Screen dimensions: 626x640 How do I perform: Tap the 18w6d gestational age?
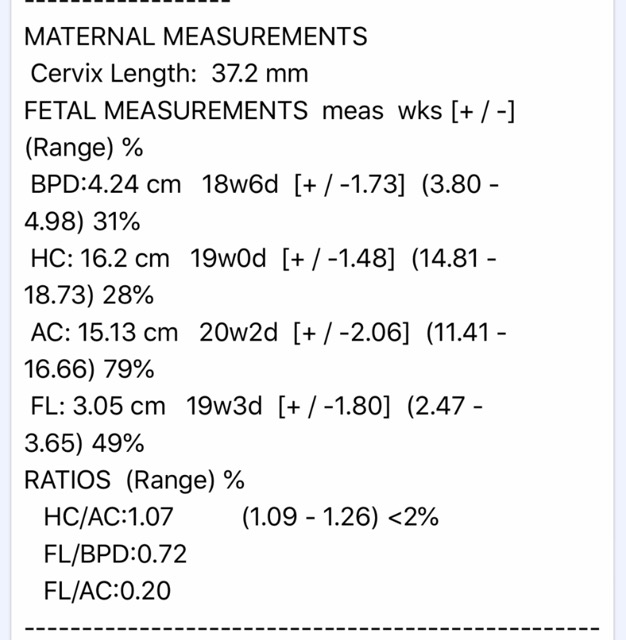[x=240, y=184]
